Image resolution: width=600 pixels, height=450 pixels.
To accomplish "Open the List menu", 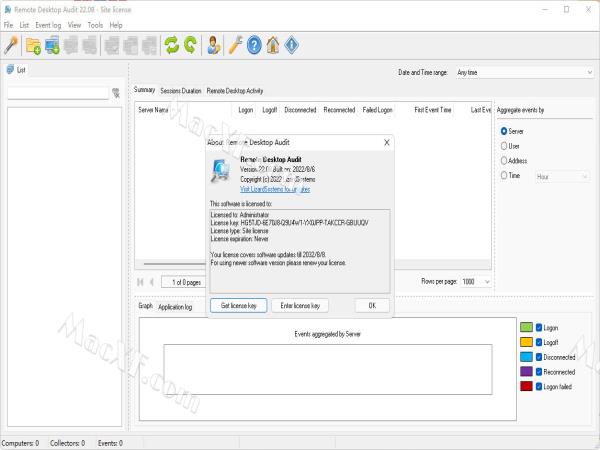I will (x=24, y=25).
